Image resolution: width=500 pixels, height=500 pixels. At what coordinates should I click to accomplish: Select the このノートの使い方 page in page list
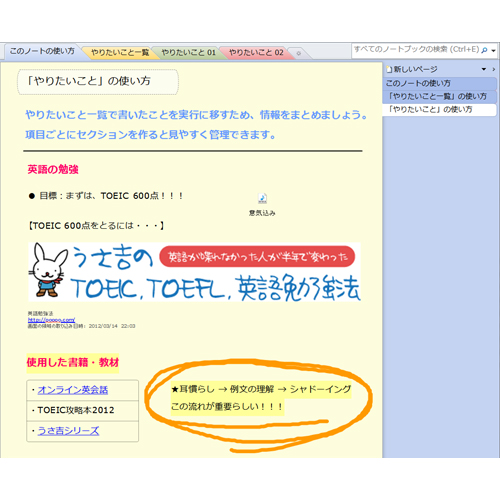pos(439,83)
